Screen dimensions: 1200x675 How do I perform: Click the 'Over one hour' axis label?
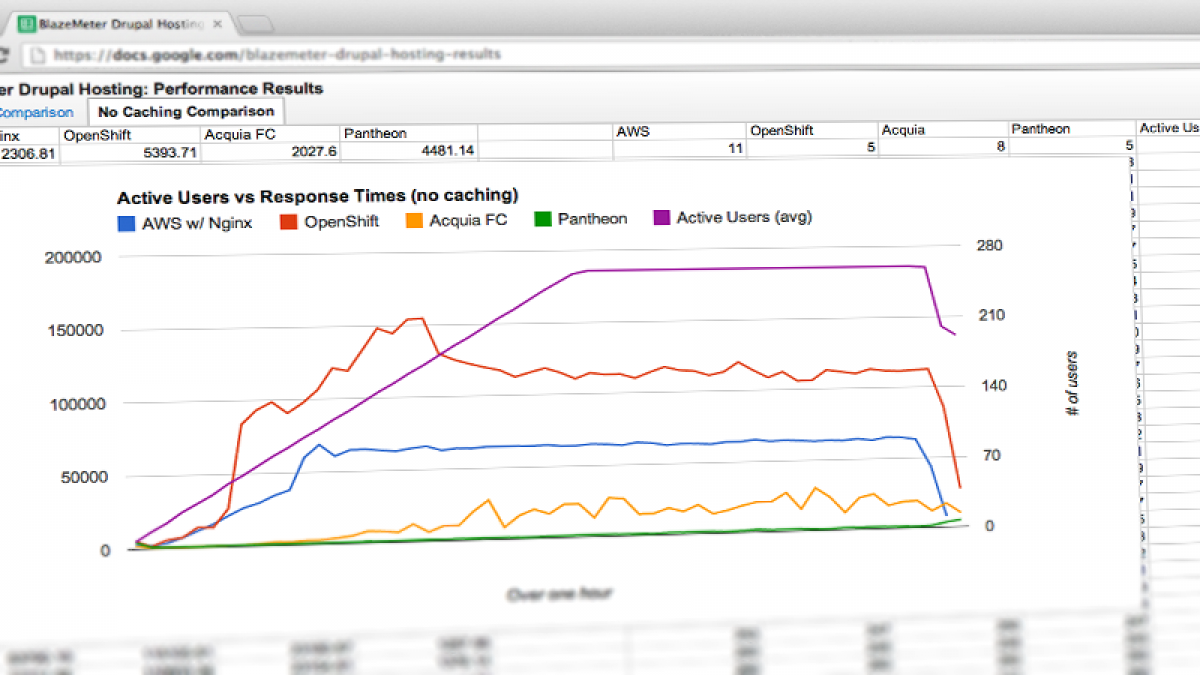click(x=559, y=594)
